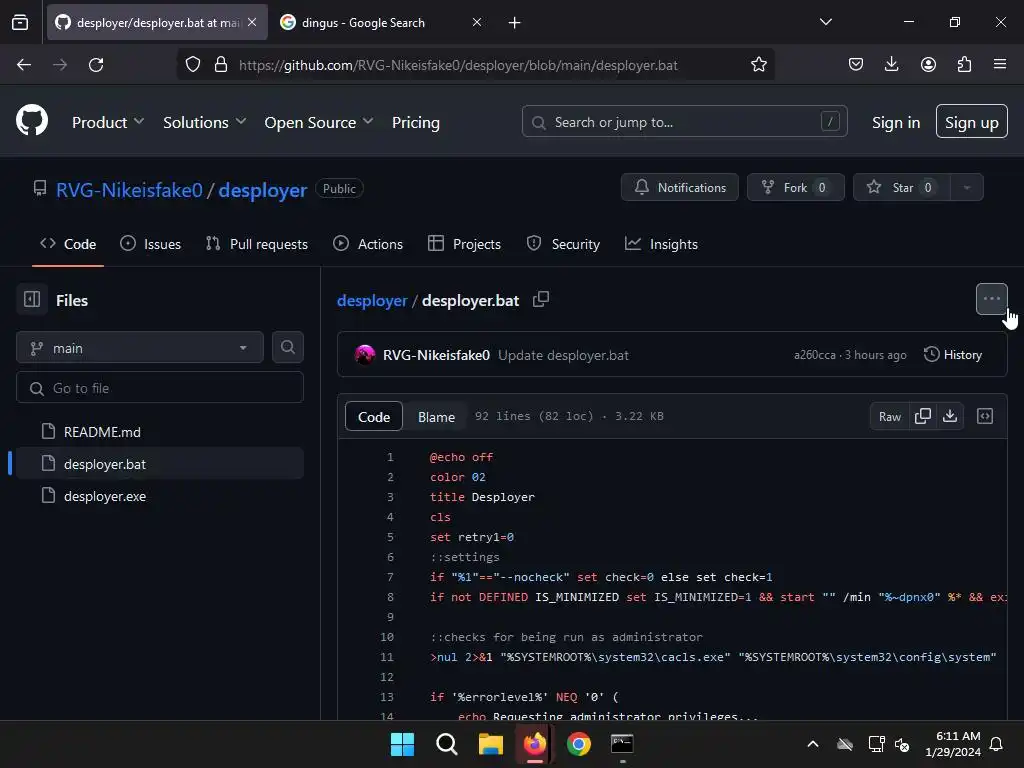Open the desployer repository name link
The height and width of the screenshot is (768, 1024).
[263, 190]
